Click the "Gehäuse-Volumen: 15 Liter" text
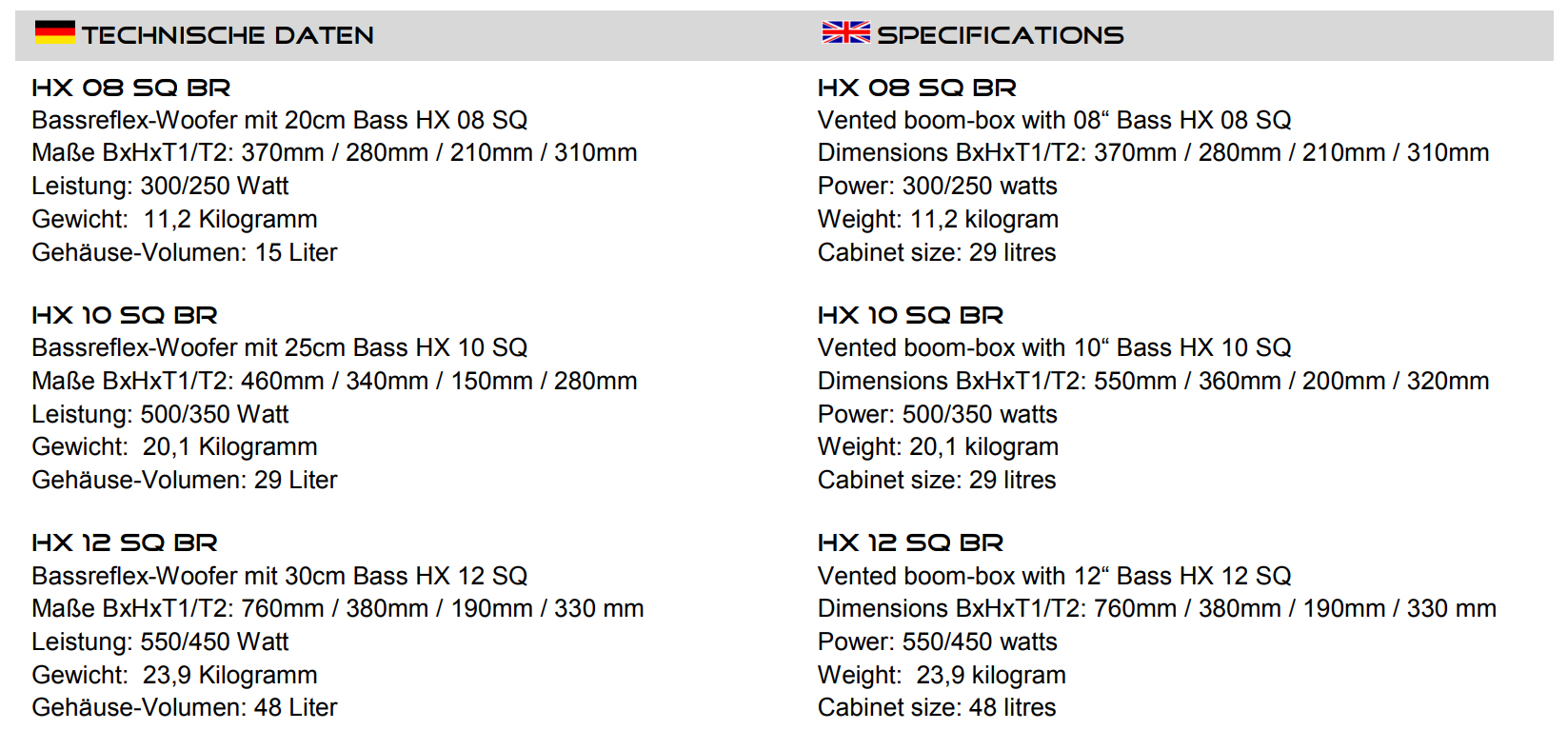Screen dimensions: 1568x730 tap(184, 252)
